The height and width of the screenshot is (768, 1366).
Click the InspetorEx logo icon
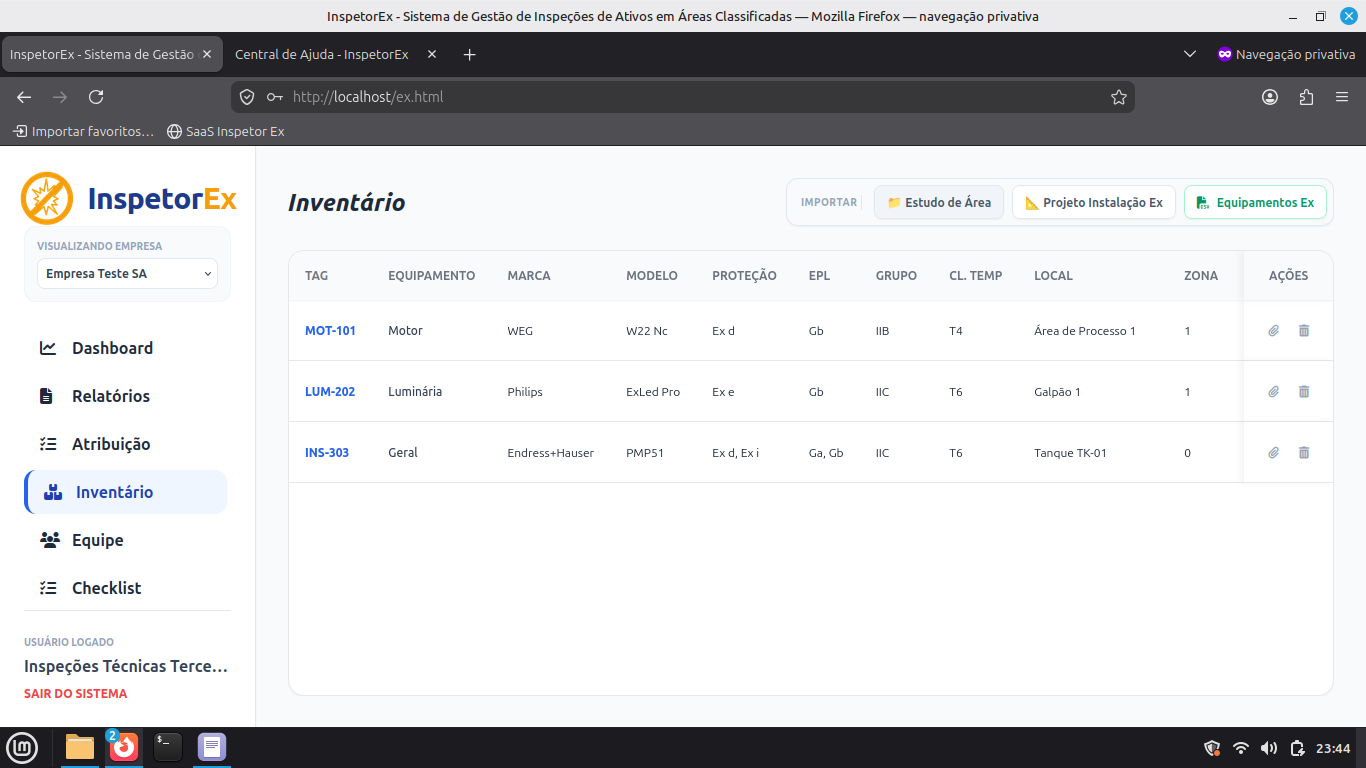(x=48, y=198)
